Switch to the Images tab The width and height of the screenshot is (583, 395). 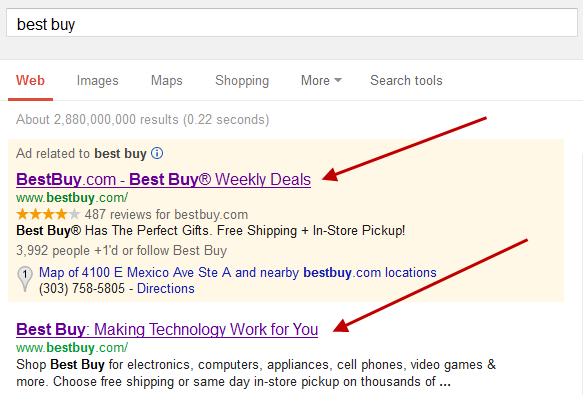click(x=97, y=80)
